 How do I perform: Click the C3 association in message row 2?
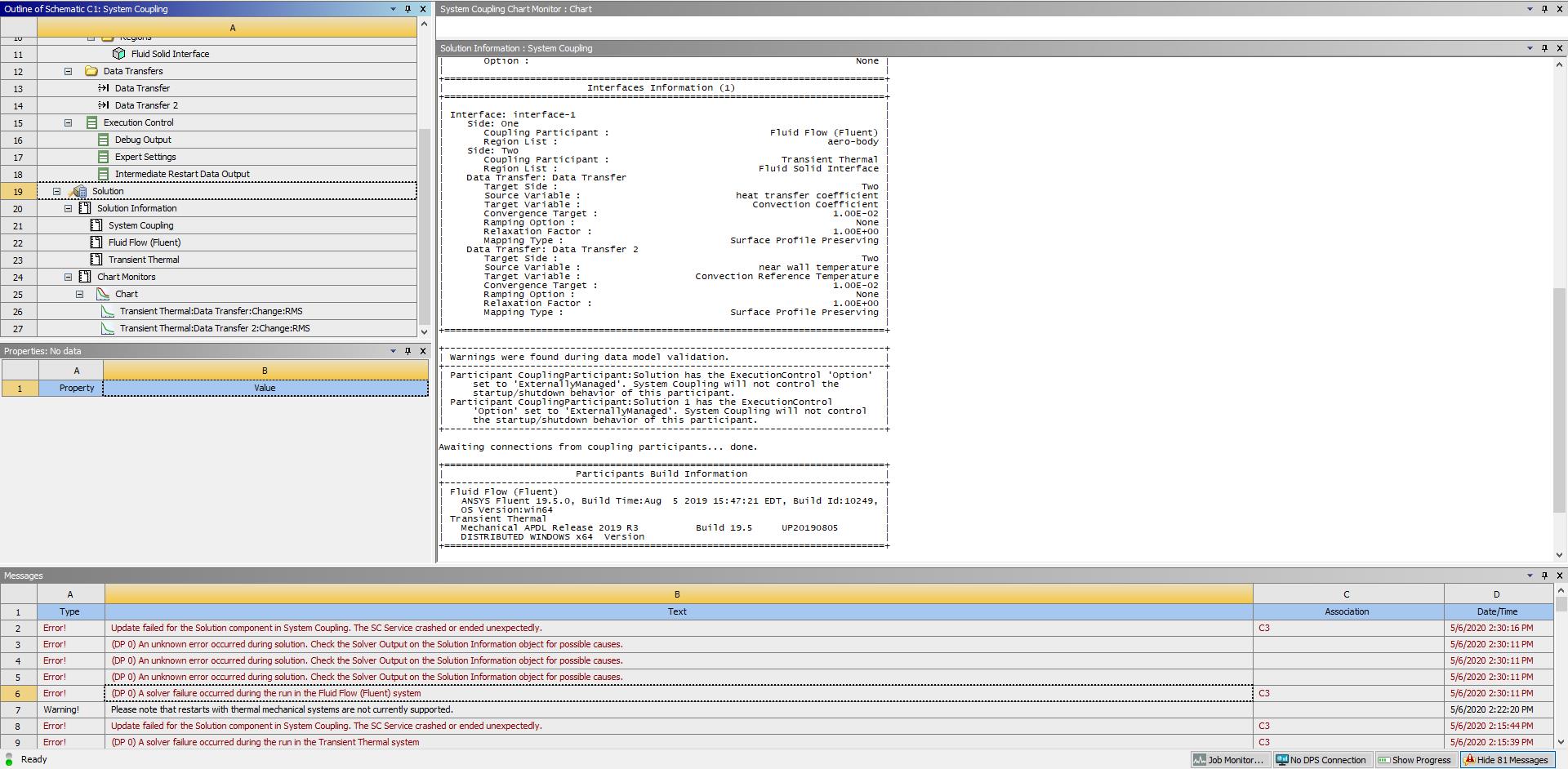click(1347, 628)
